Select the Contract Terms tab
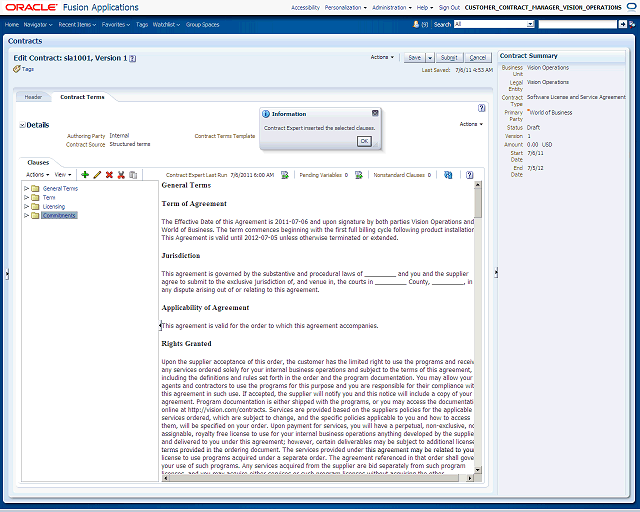 click(82, 97)
